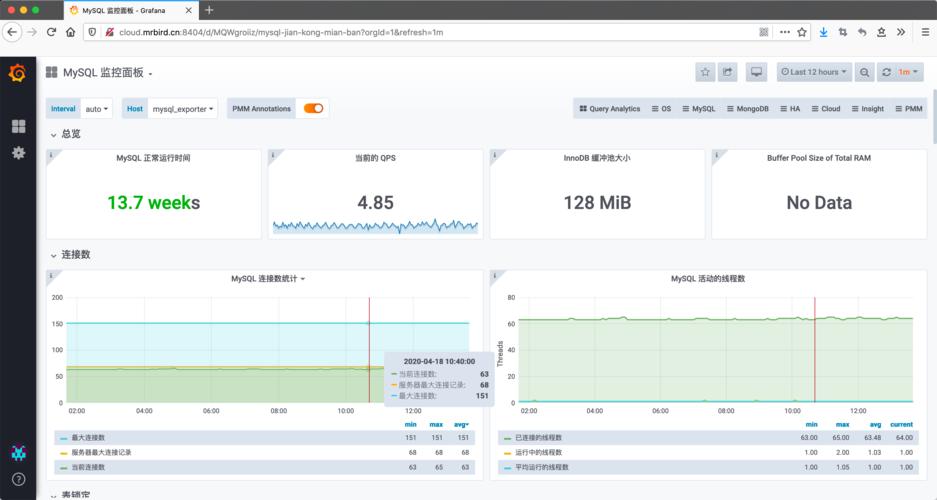Click the Grafana logo in sidebar

coord(17,73)
